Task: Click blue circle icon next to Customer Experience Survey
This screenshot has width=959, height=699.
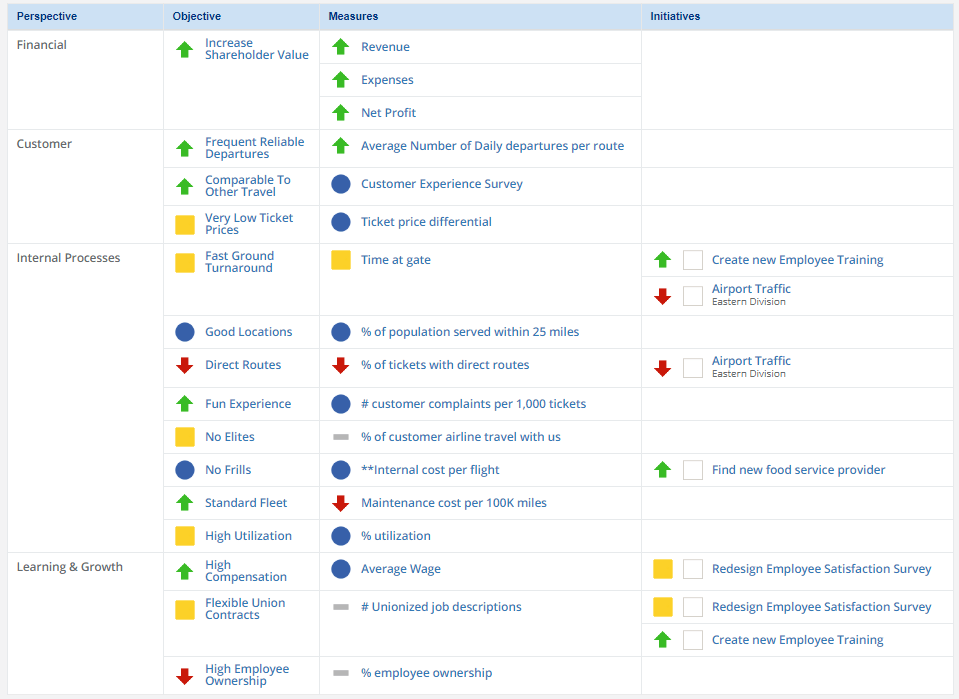Action: click(x=341, y=184)
